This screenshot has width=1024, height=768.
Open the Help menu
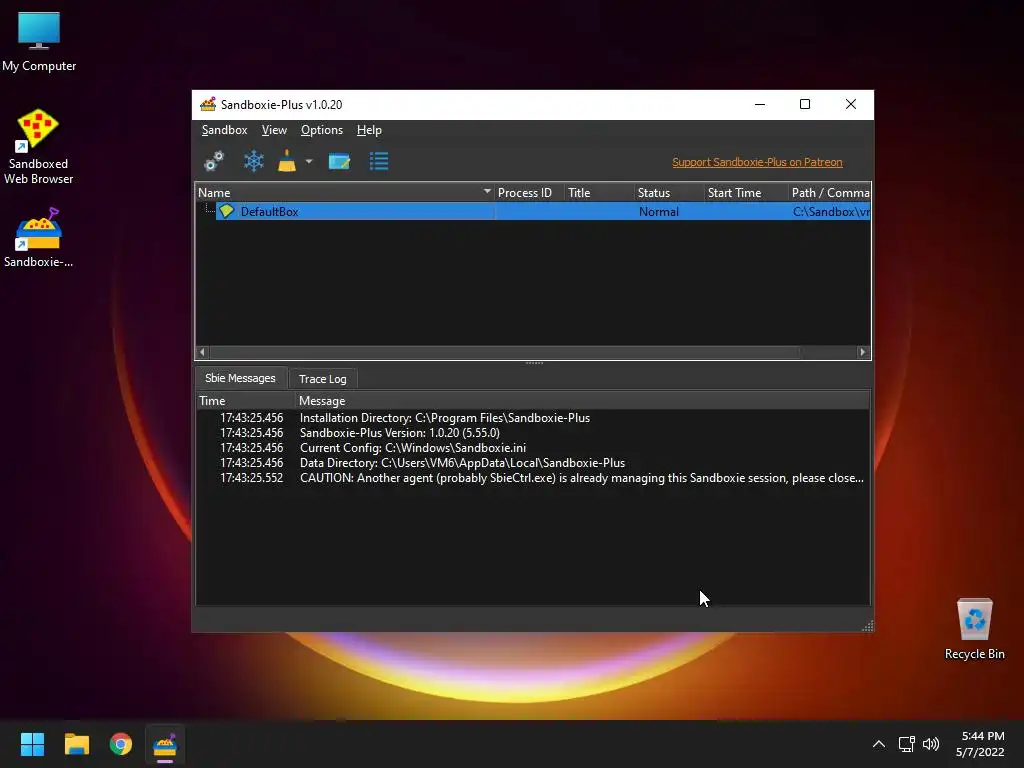369,130
